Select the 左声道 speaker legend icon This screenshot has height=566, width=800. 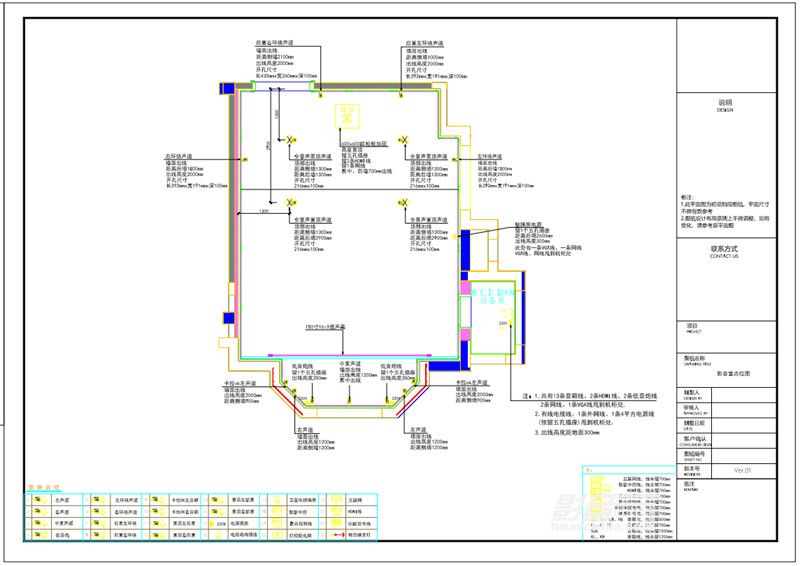pyautogui.click(x=40, y=500)
